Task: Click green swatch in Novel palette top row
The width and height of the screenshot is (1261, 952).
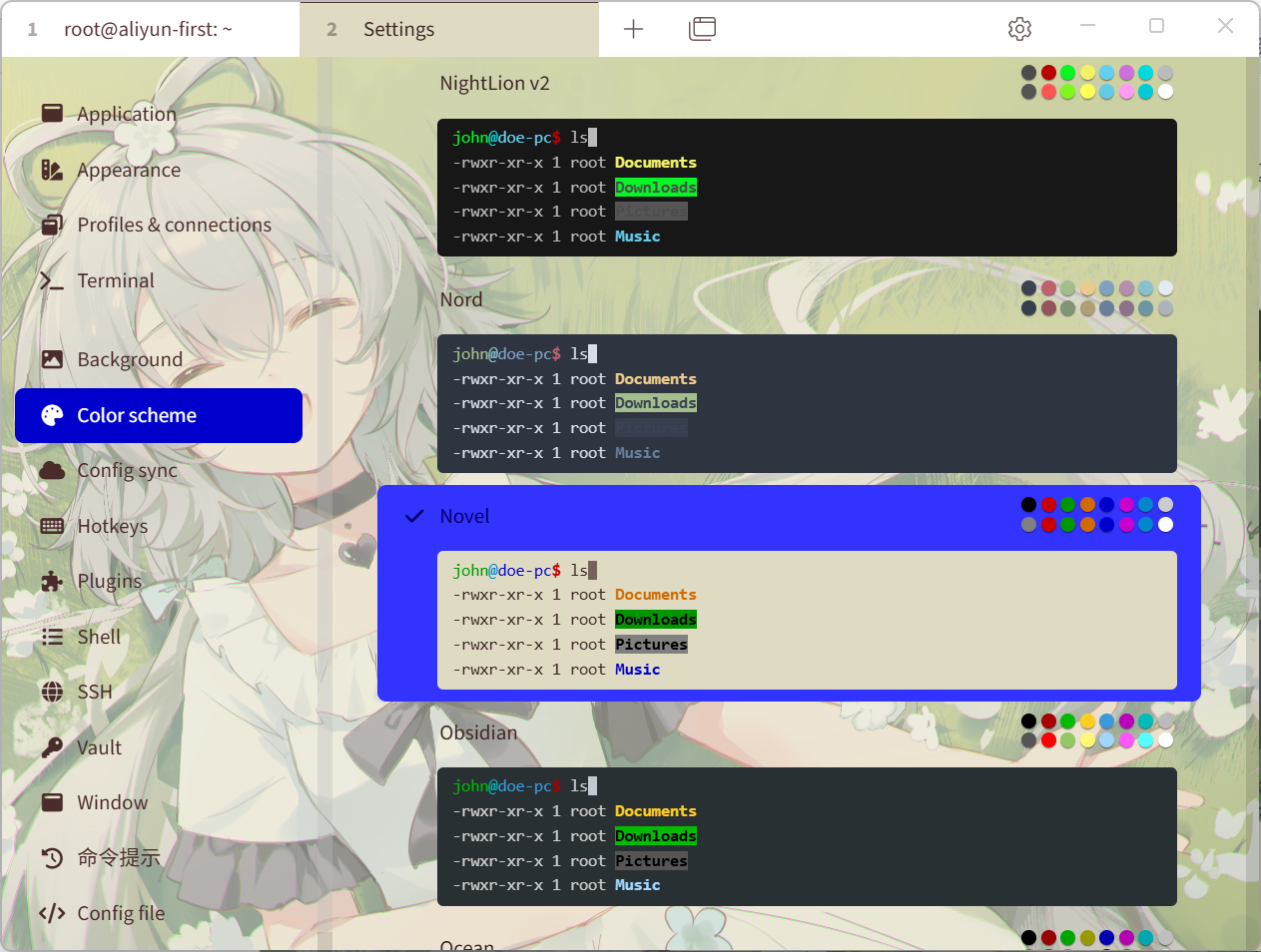Action: pos(1068,505)
